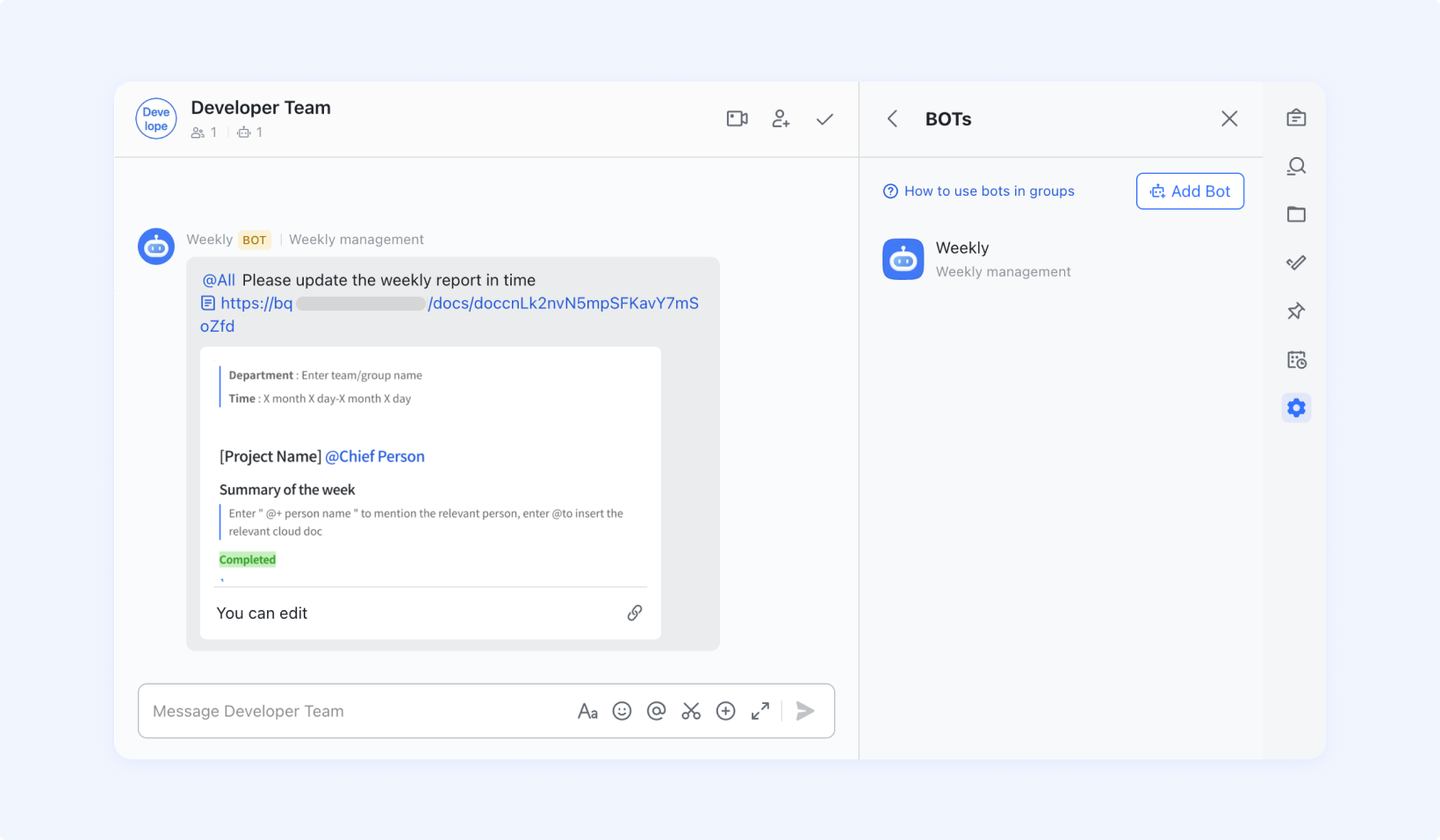Start a video call in Developer Team

737,118
